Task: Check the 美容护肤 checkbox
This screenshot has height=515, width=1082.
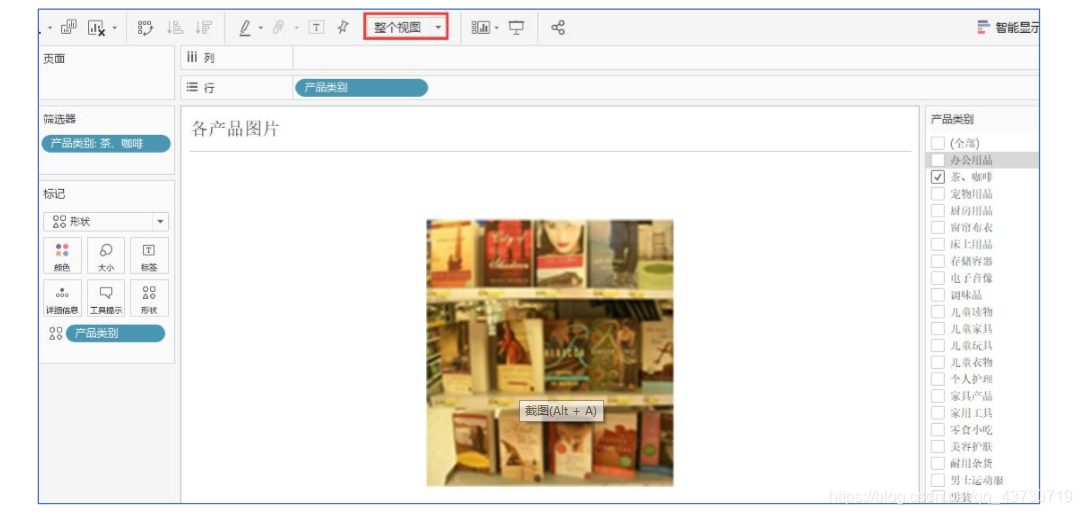Action: 938,446
